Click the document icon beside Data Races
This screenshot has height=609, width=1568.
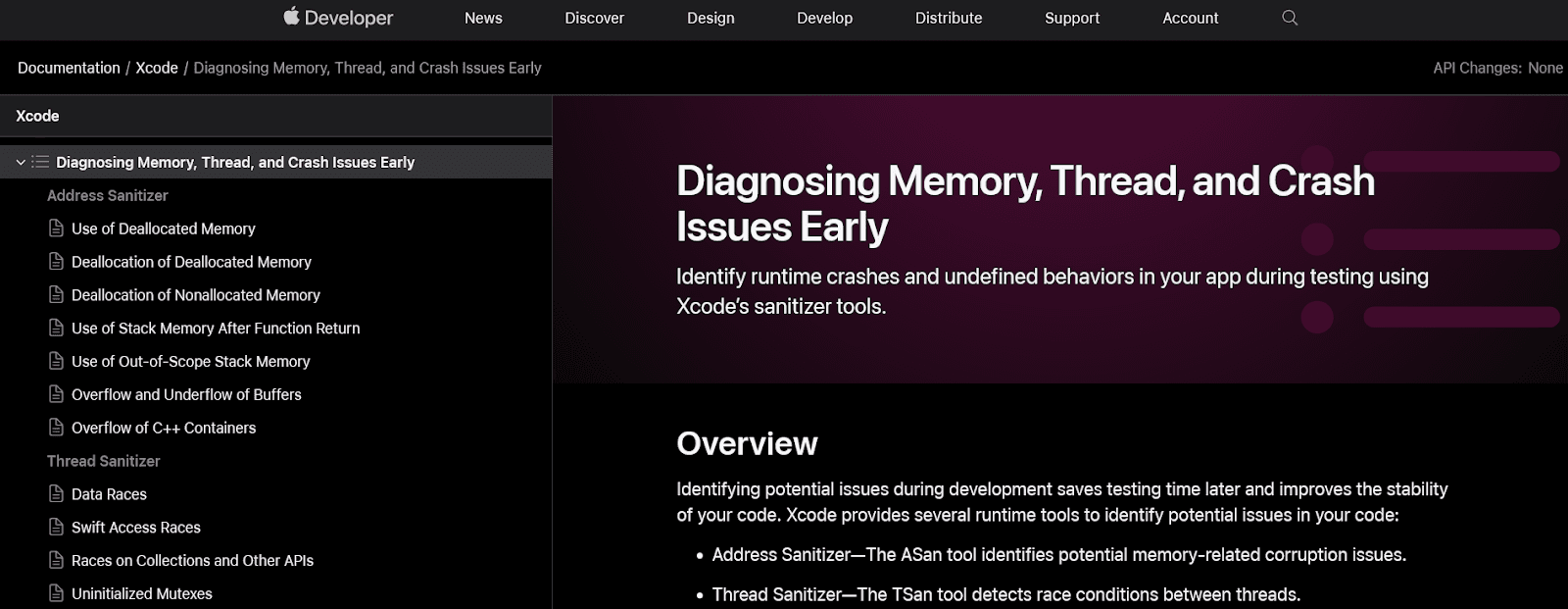pyautogui.click(x=56, y=493)
